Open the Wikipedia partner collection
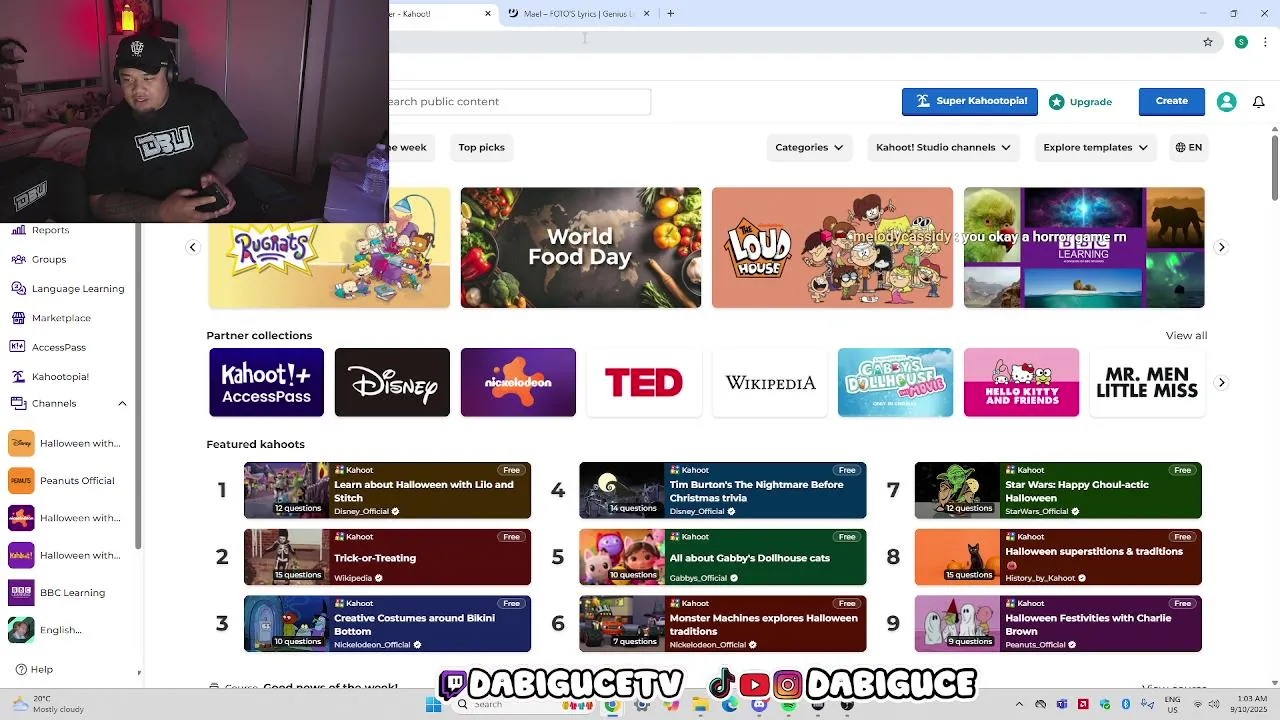Screen dimensions: 1280x720 coord(770,382)
